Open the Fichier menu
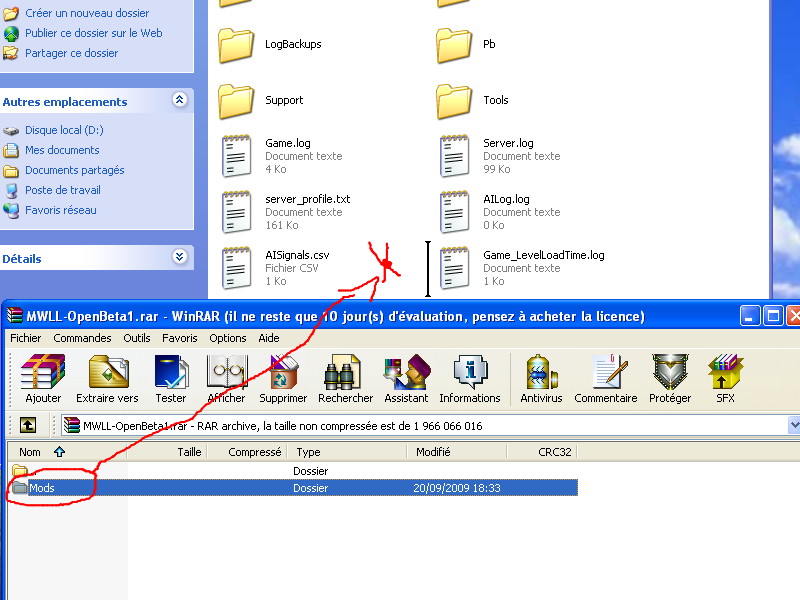The height and width of the screenshot is (600, 800). point(26,338)
